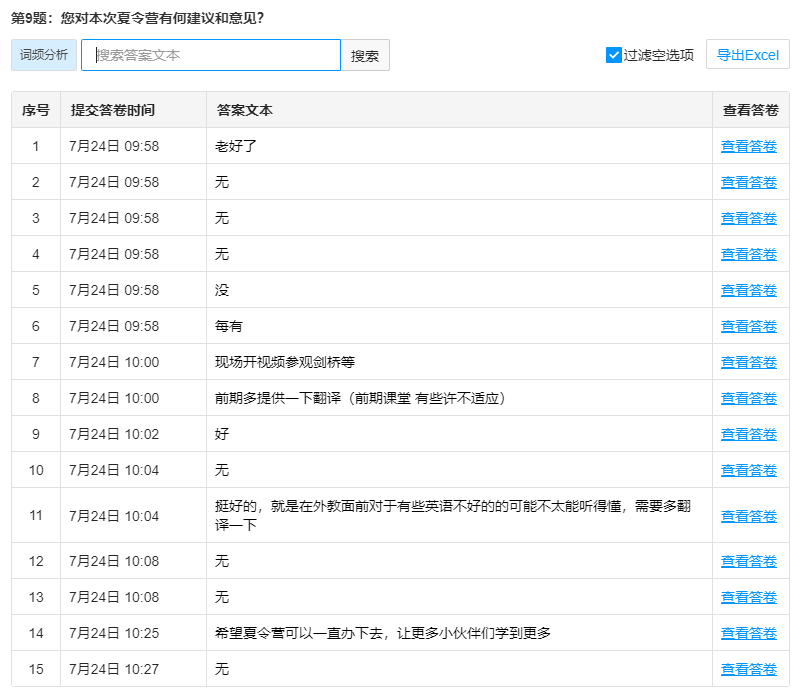
Task: Click 查看答卷 for row 7 剑桥 answer
Action: (x=748, y=362)
